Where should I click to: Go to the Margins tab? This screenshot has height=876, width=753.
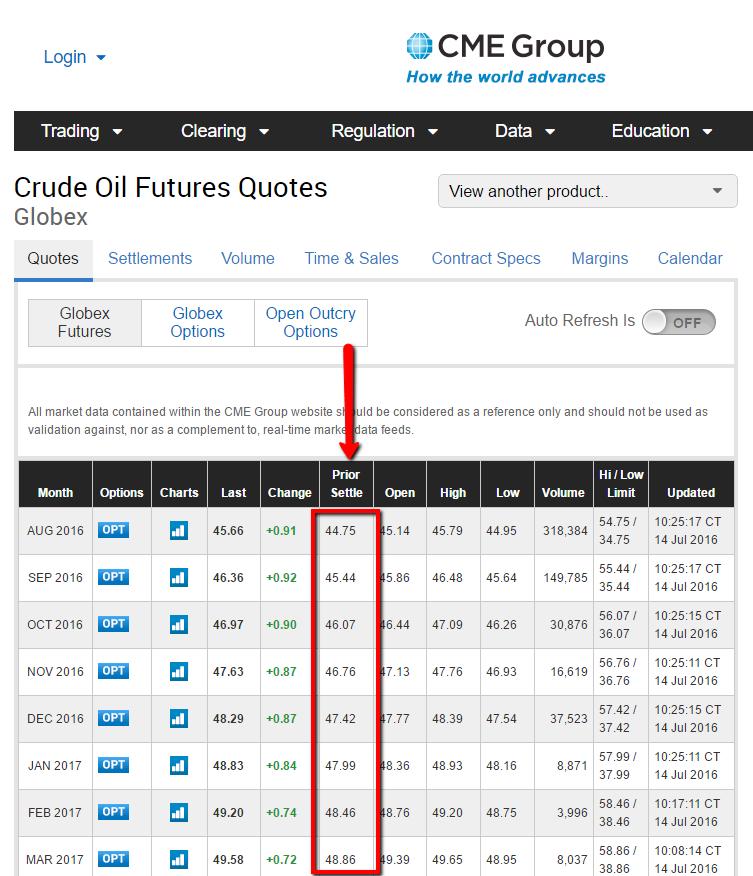(x=599, y=259)
